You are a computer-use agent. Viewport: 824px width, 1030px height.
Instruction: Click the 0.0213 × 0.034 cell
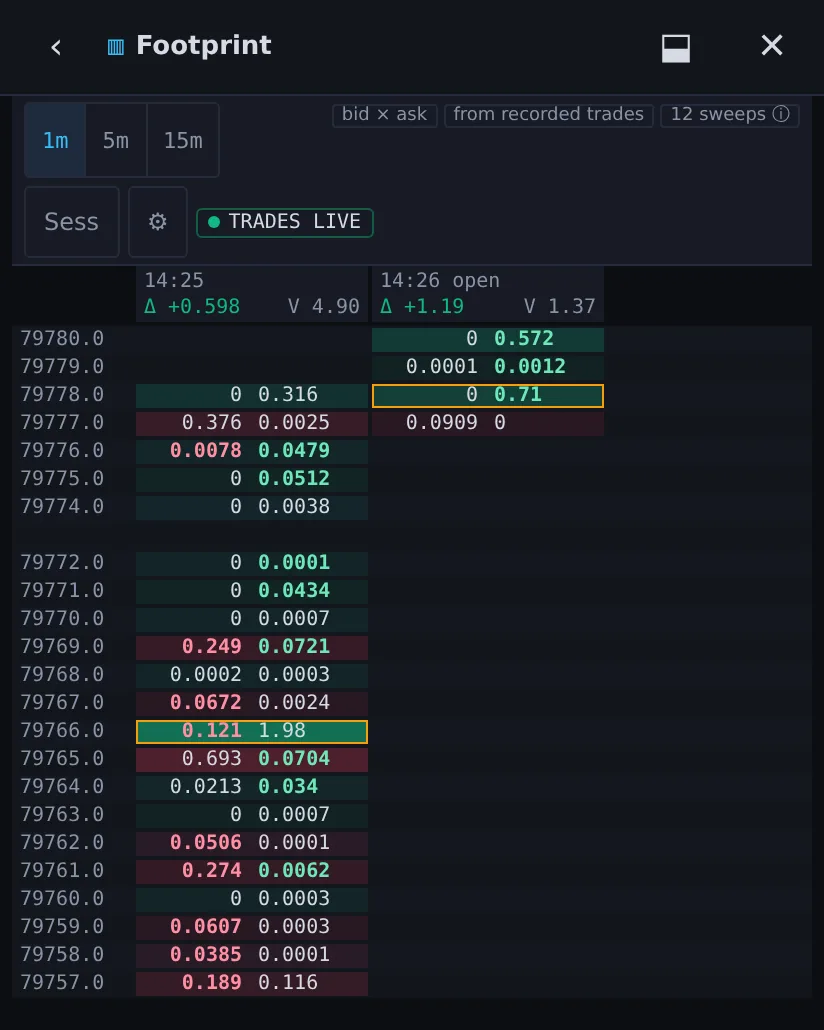coord(252,788)
